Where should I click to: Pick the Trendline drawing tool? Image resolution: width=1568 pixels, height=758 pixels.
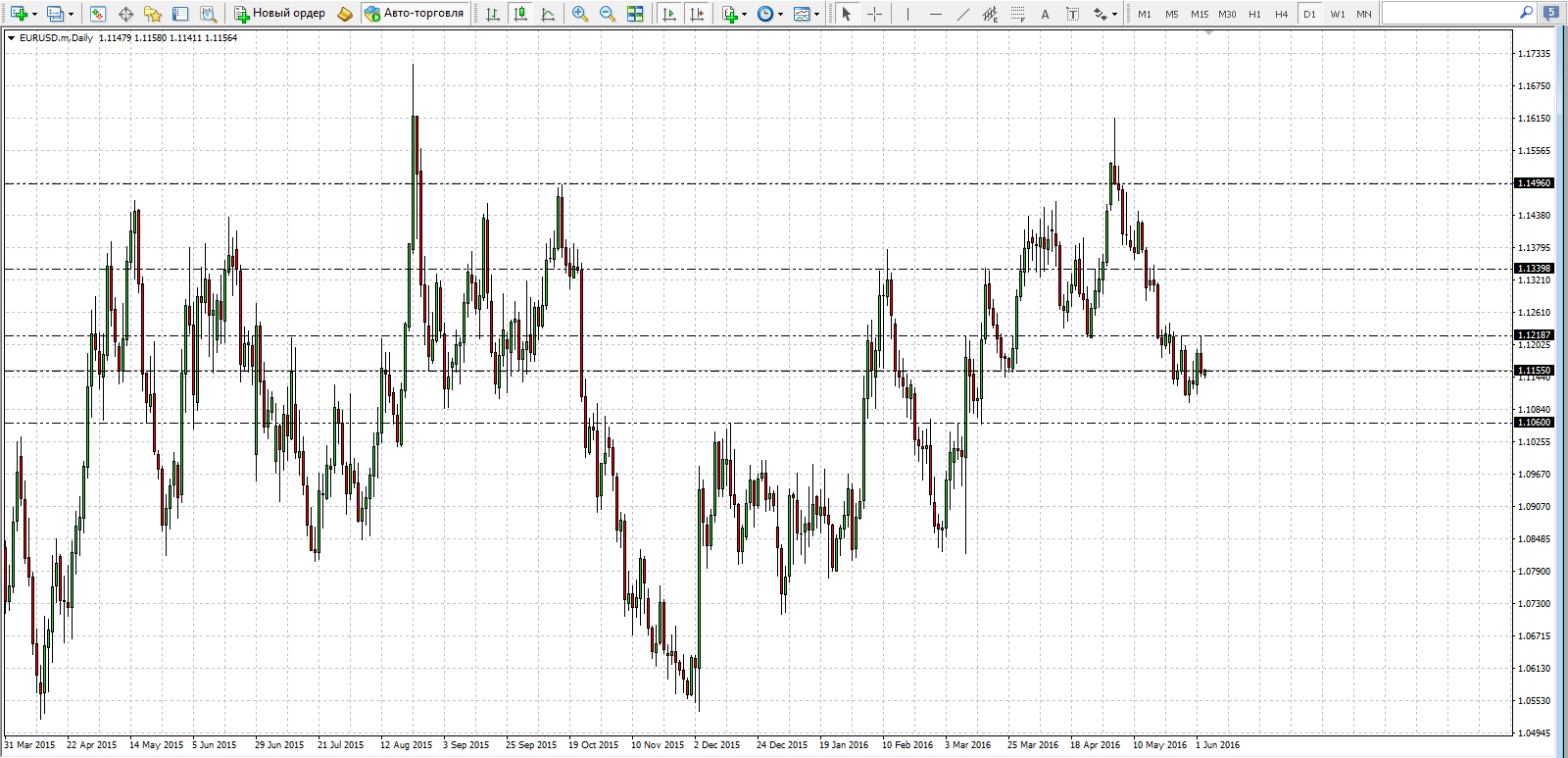tap(962, 14)
